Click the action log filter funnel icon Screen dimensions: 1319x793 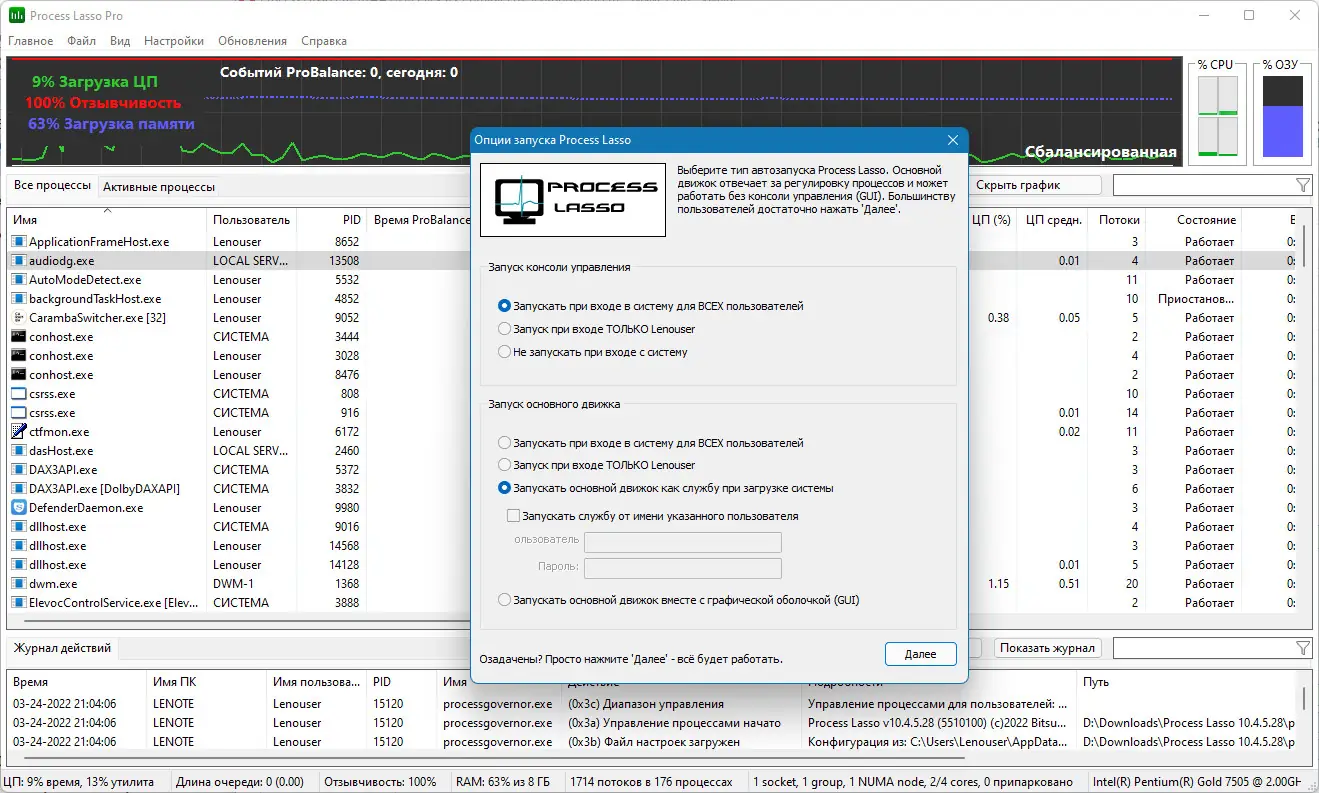1302,648
